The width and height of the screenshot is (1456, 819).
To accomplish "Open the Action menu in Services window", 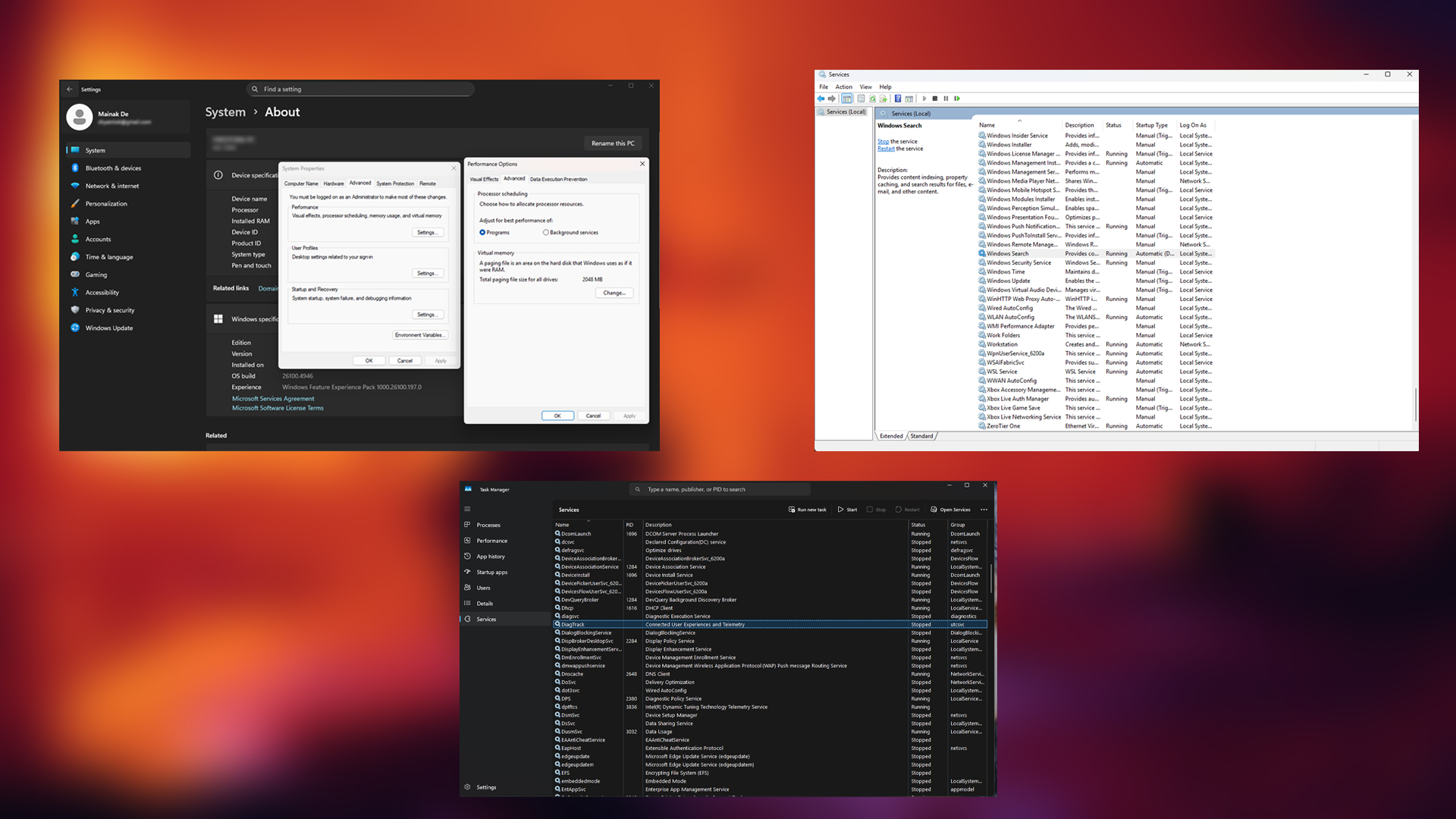I will coord(844,87).
